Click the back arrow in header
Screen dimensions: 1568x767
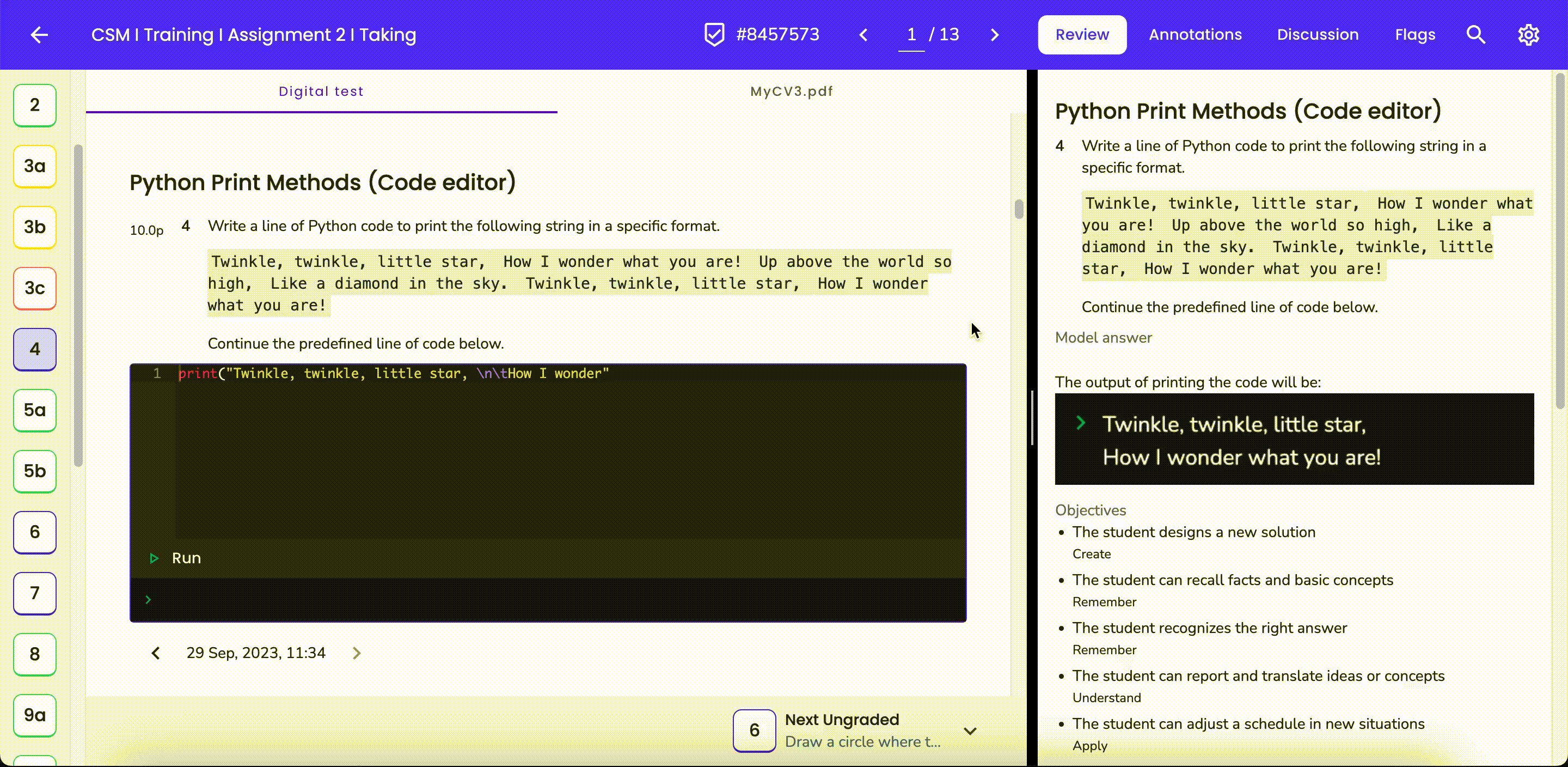(39, 35)
